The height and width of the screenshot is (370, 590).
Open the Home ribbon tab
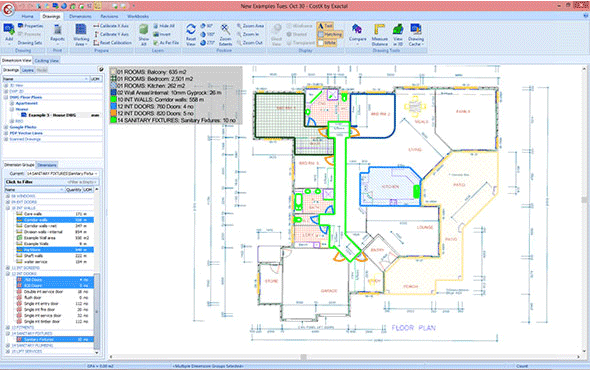27,17
